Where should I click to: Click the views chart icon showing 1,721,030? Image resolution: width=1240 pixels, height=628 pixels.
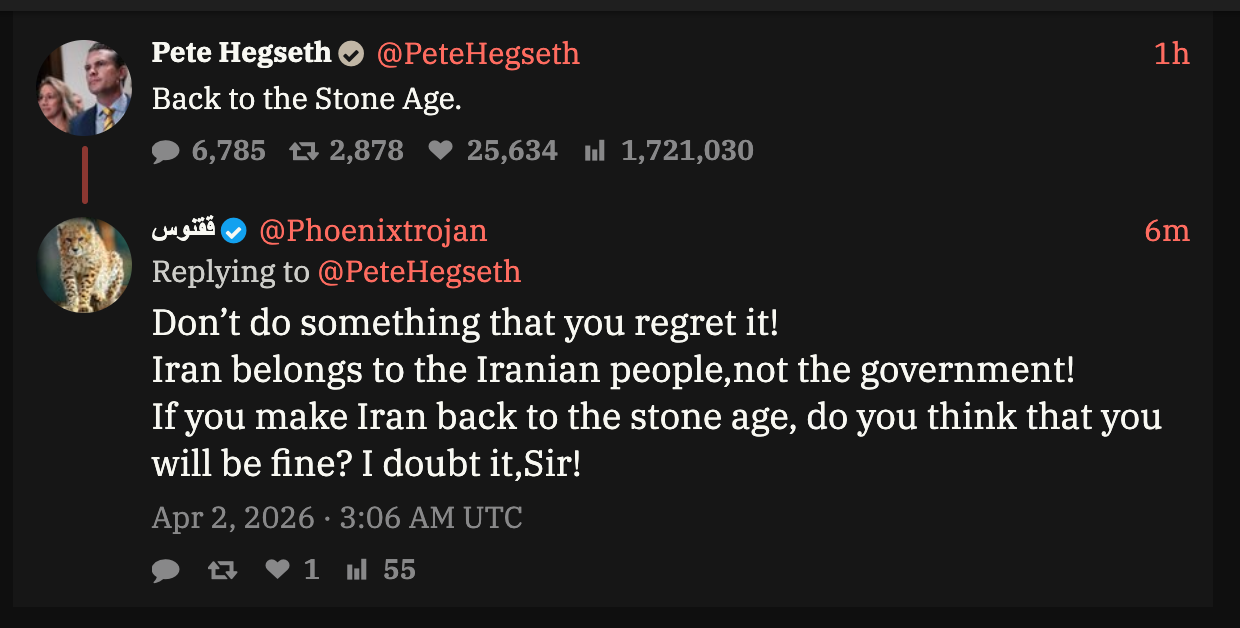pos(595,151)
